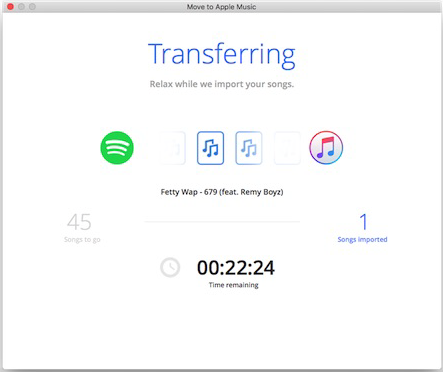The width and height of the screenshot is (443, 372).
Task: Click the Time remaining label
Action: pos(234,285)
